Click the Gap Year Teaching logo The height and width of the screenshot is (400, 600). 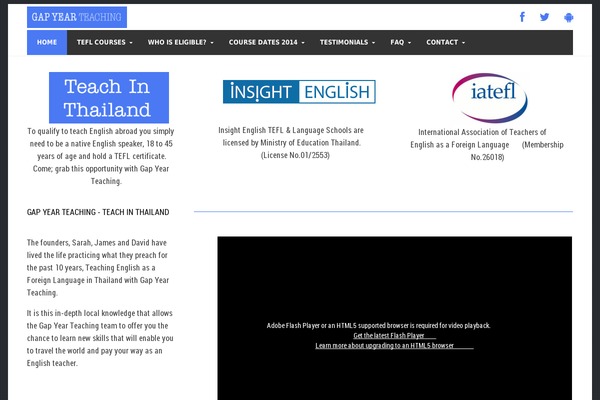point(77,17)
